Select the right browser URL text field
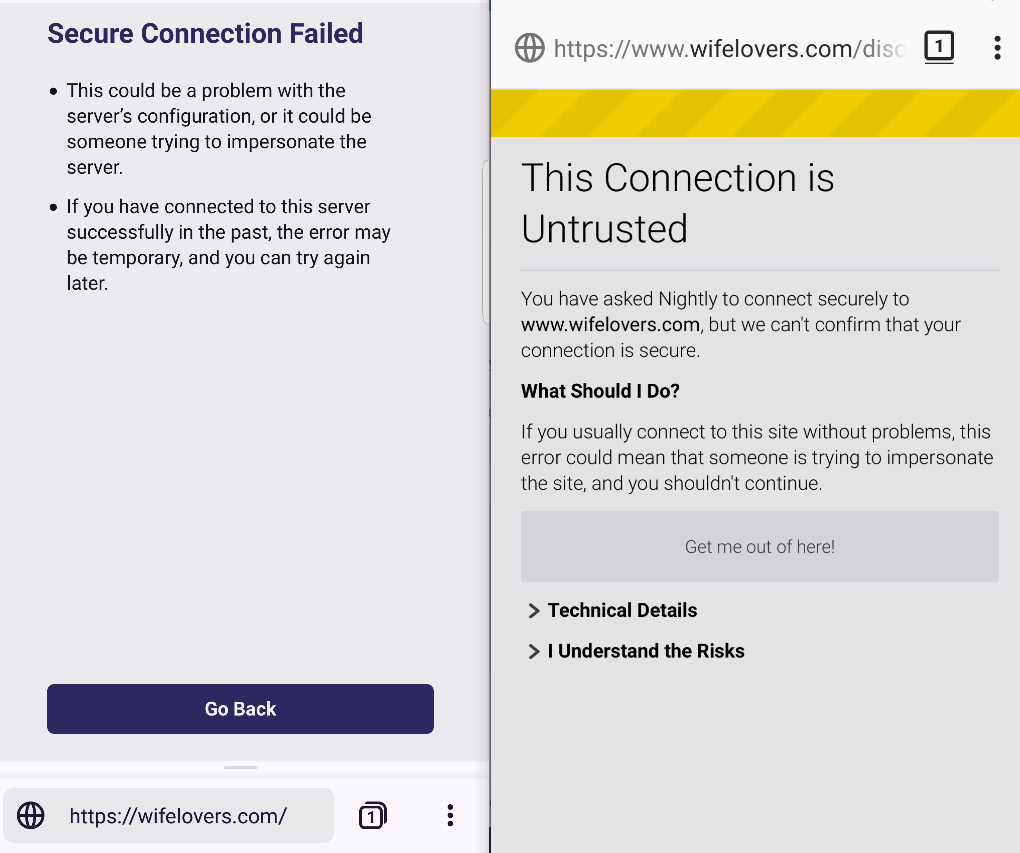Screen dimensions: 1020x853 point(729,49)
